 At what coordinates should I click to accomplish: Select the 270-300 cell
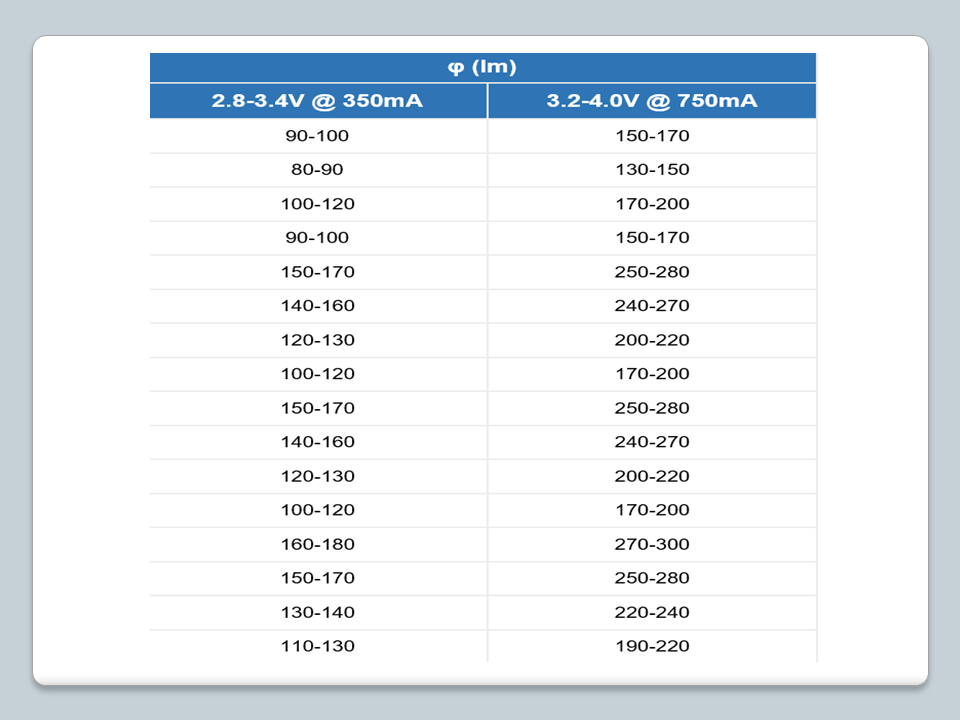tap(652, 544)
